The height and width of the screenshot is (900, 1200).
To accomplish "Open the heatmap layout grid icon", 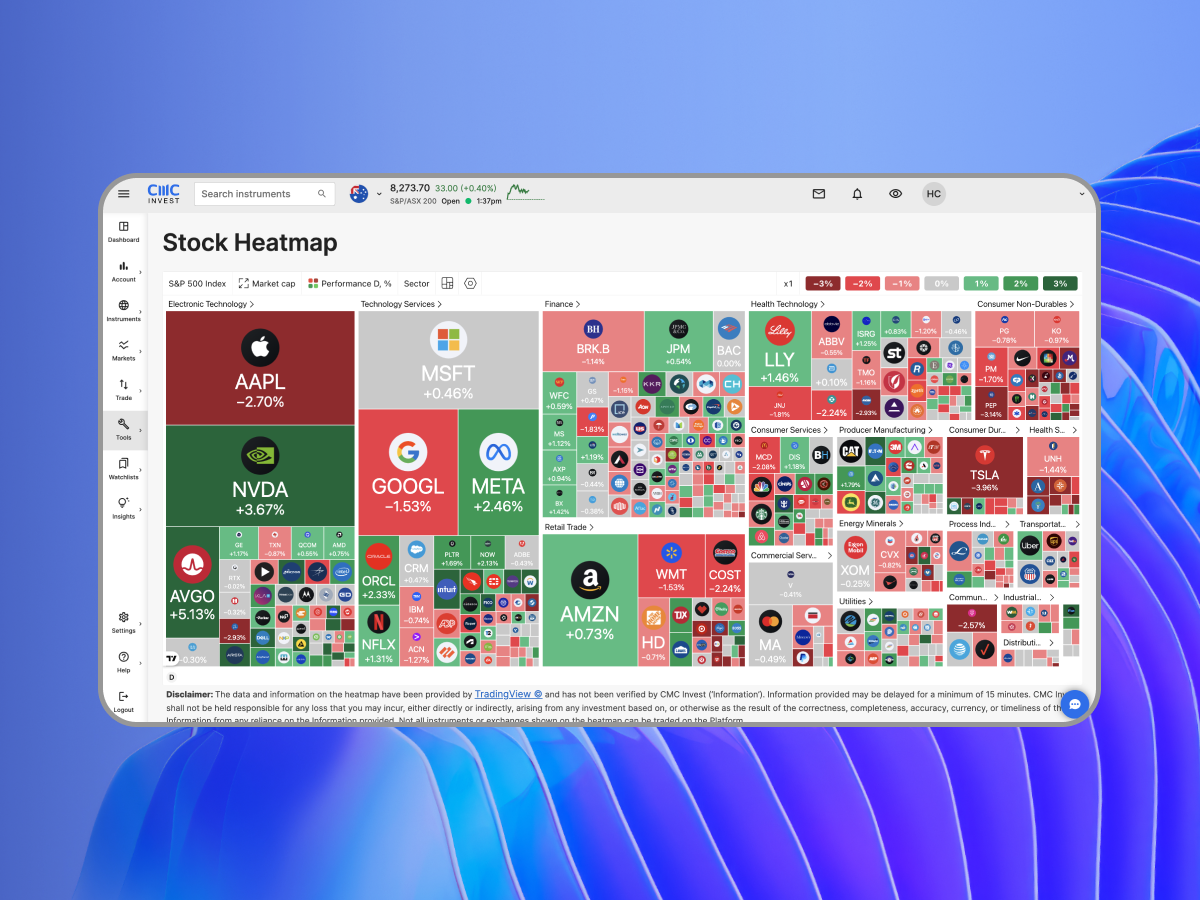I will 447,283.
